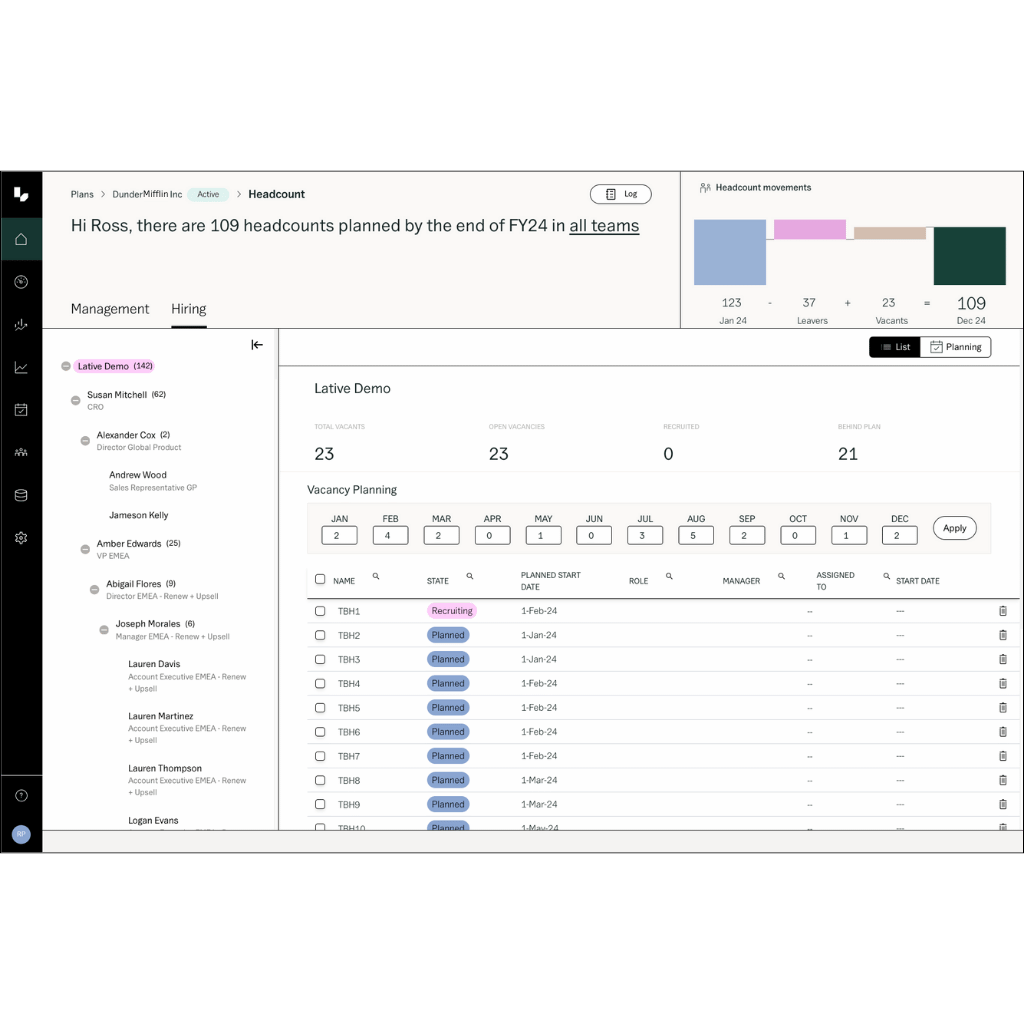1024x1024 pixels.
Task: Open the calendar planning section from sidebar
Action: click(x=21, y=410)
